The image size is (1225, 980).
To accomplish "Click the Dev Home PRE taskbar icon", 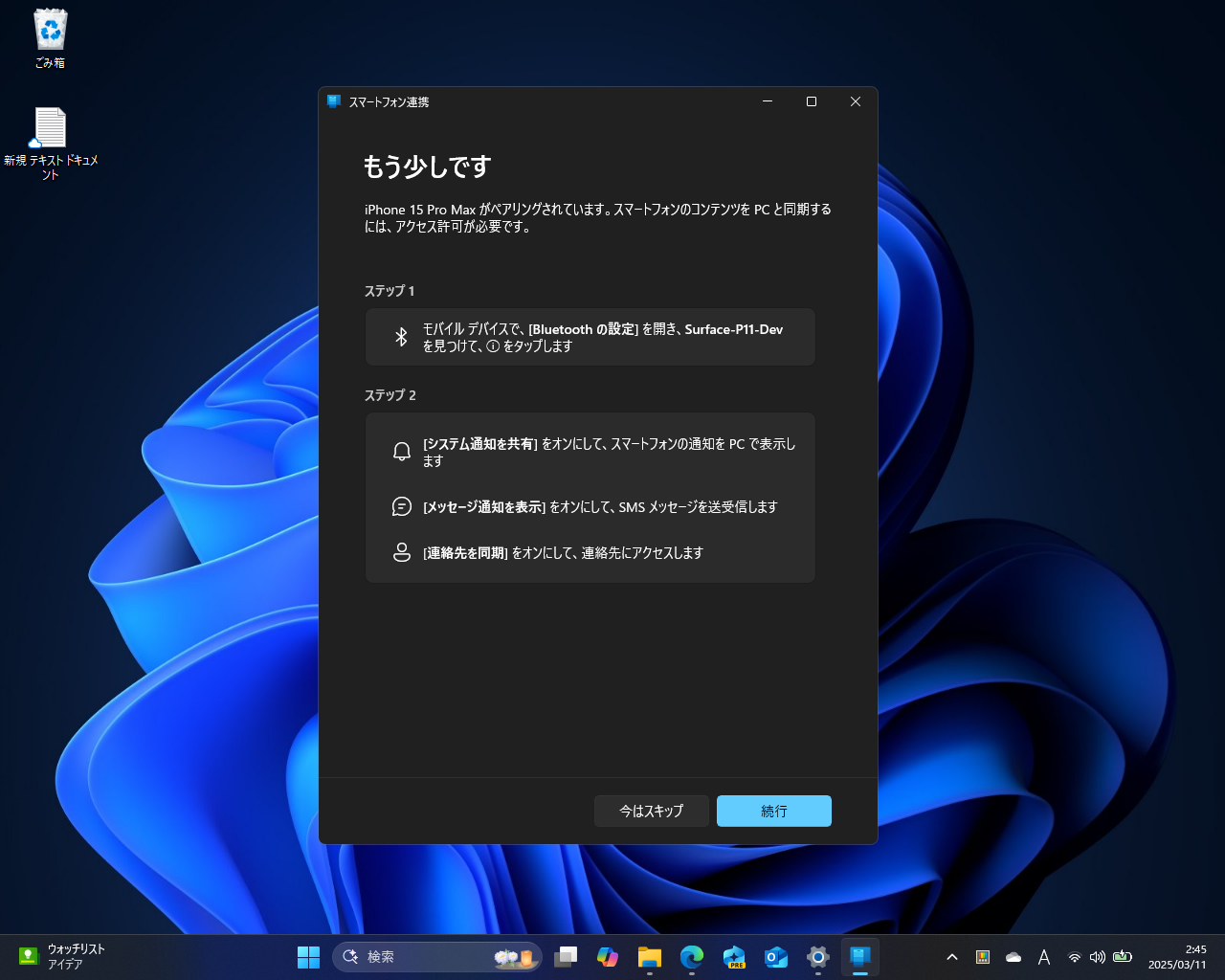I will click(x=733, y=957).
